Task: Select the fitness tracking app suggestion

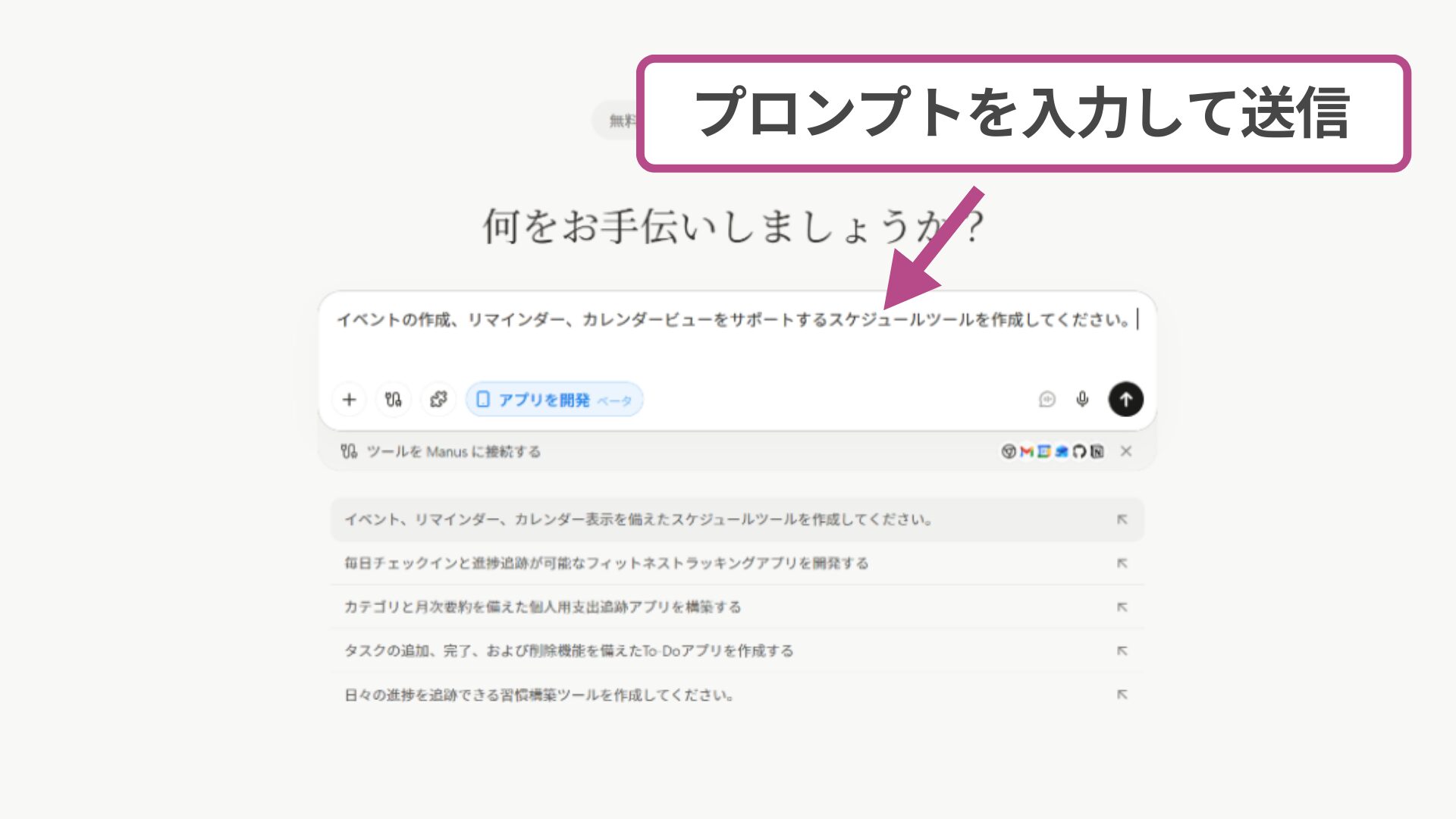Action: tap(607, 563)
